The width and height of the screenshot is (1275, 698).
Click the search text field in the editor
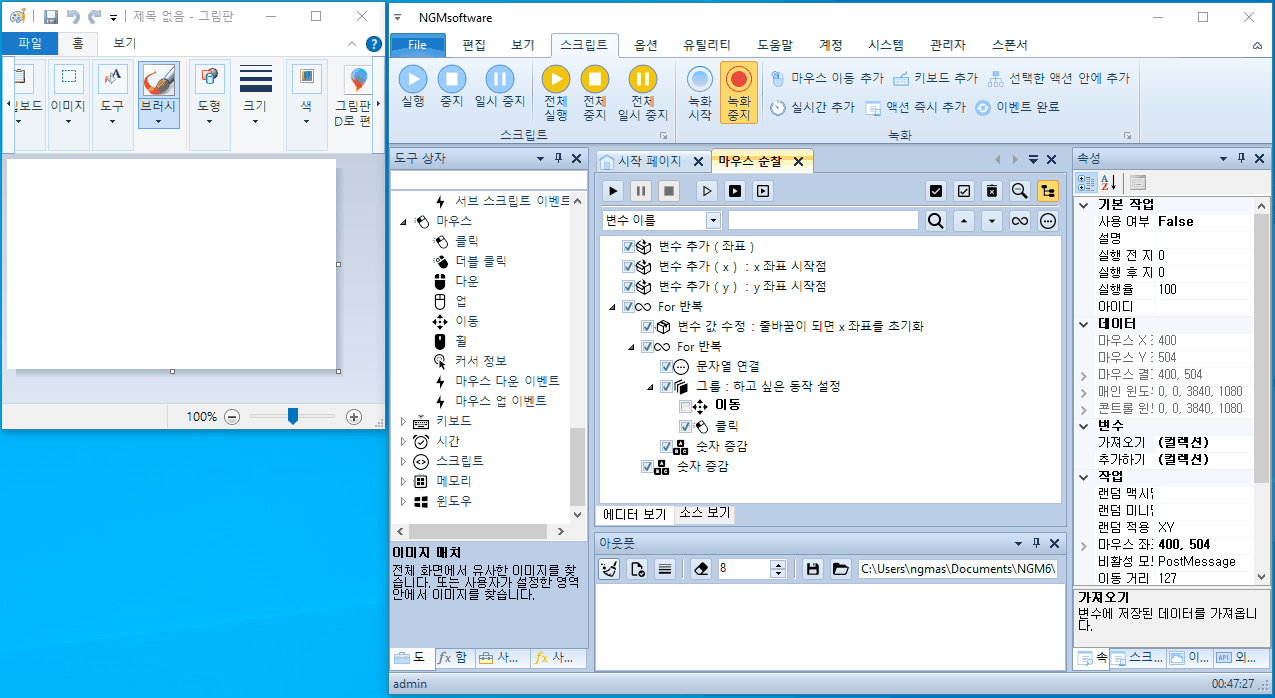pyautogui.click(x=823, y=221)
